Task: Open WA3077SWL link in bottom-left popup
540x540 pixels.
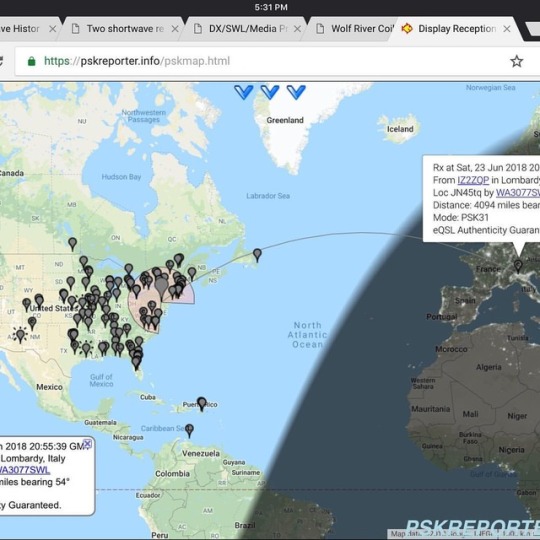Action: click(24, 470)
